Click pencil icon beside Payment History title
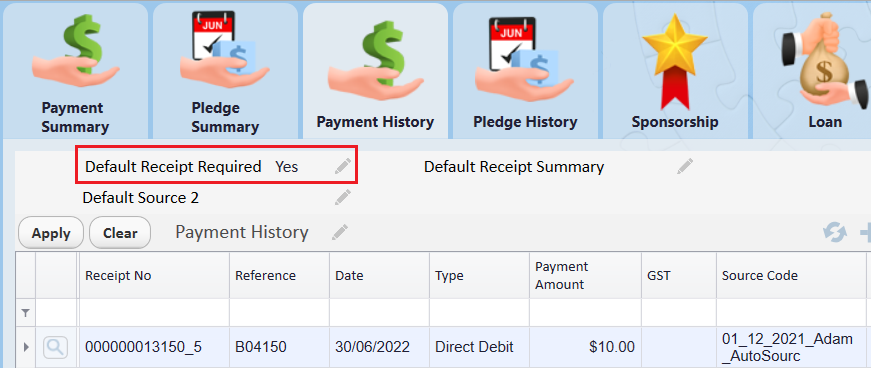 339,232
